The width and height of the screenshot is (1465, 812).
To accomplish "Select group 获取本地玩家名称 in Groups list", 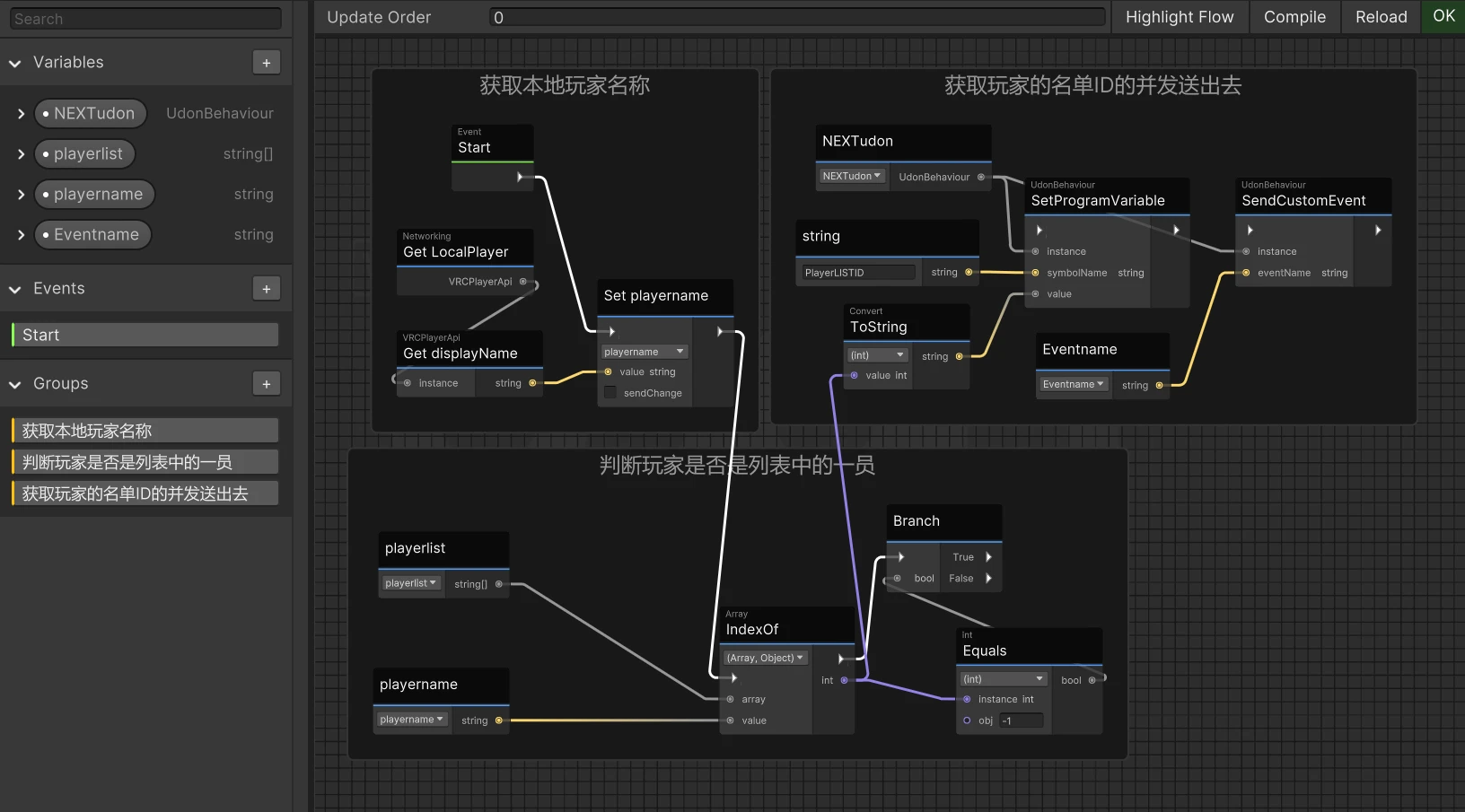I will 145,431.
